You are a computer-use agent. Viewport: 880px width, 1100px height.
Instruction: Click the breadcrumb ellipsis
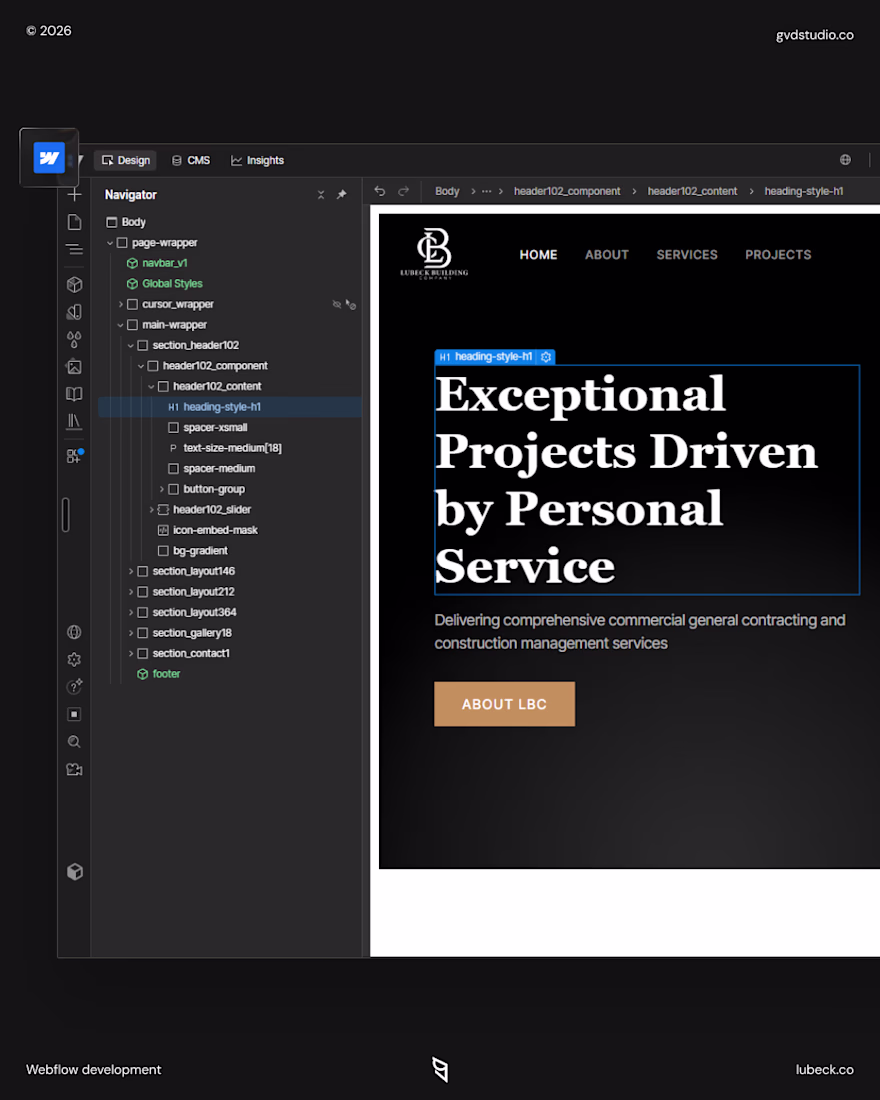click(486, 191)
